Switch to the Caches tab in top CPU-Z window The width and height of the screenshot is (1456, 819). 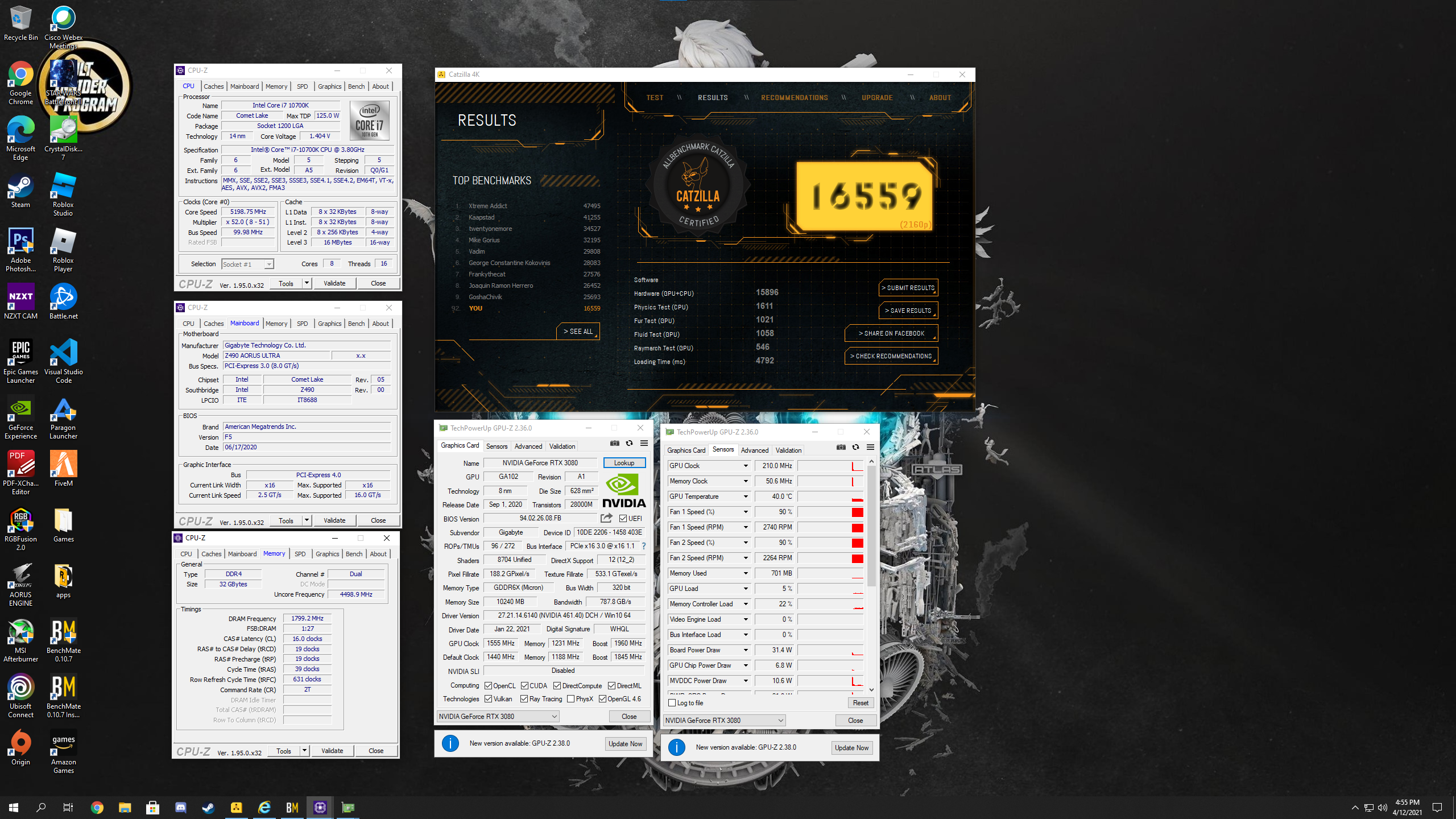pos(213,86)
